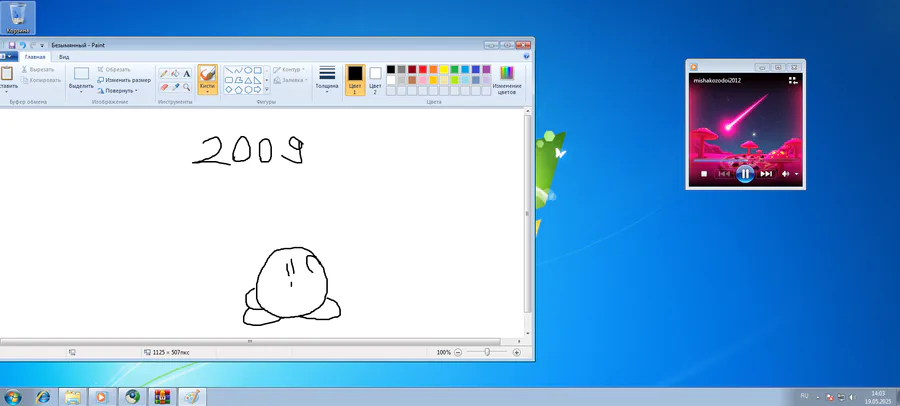This screenshot has width=900, height=406.
Task: Expand the Кисти brushes dropdown arrow
Action: point(207,91)
